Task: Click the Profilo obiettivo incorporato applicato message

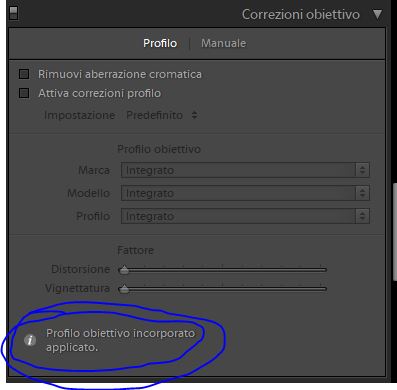Action: coord(120,340)
